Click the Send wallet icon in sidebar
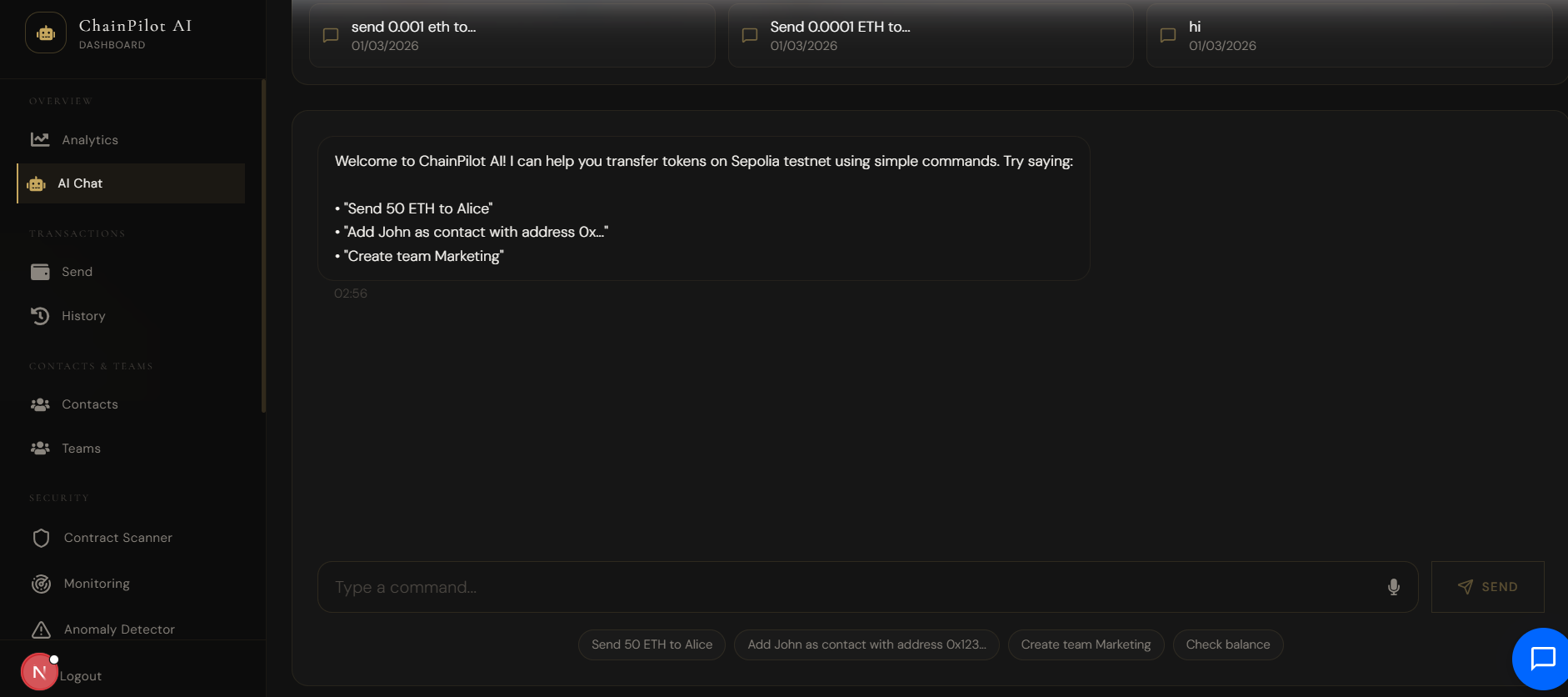This screenshot has width=1568, height=697. (40, 272)
